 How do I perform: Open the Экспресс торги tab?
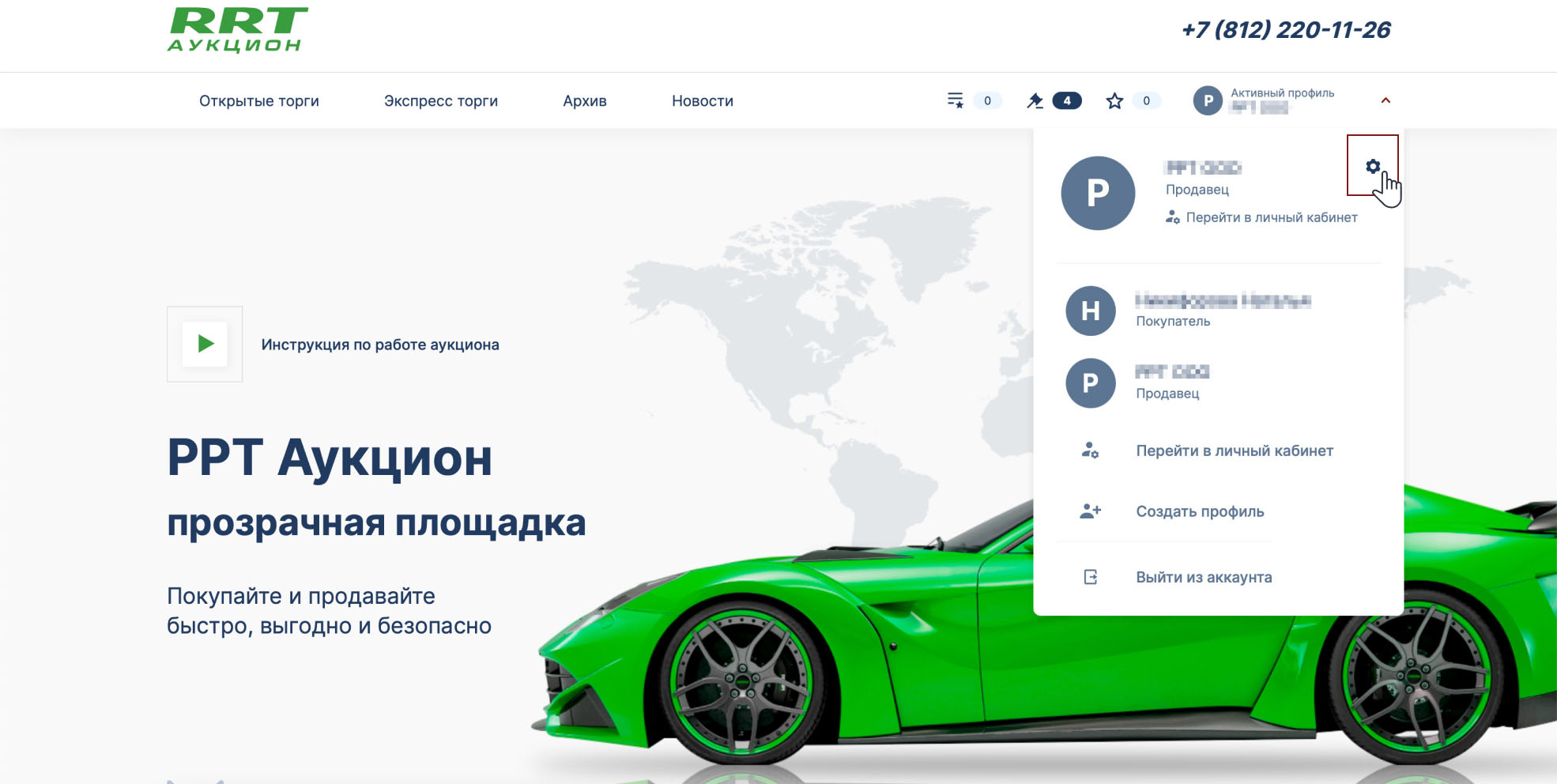(441, 100)
